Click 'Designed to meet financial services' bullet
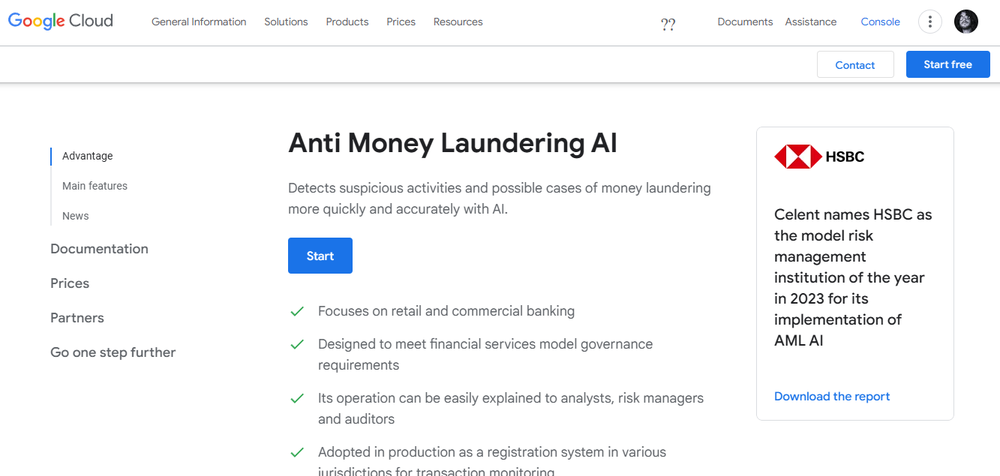Image resolution: width=1000 pixels, height=476 pixels. 485,355
